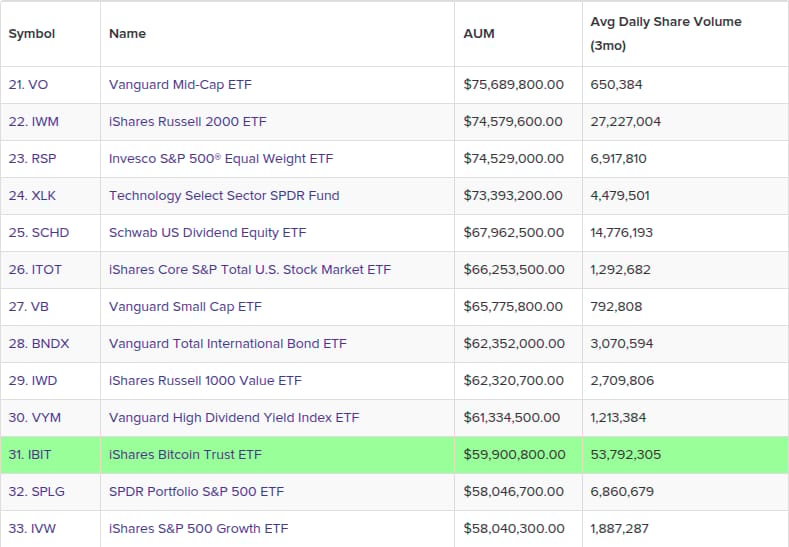
Task: Select AUM value $67,962,500.00
Action: coord(514,232)
